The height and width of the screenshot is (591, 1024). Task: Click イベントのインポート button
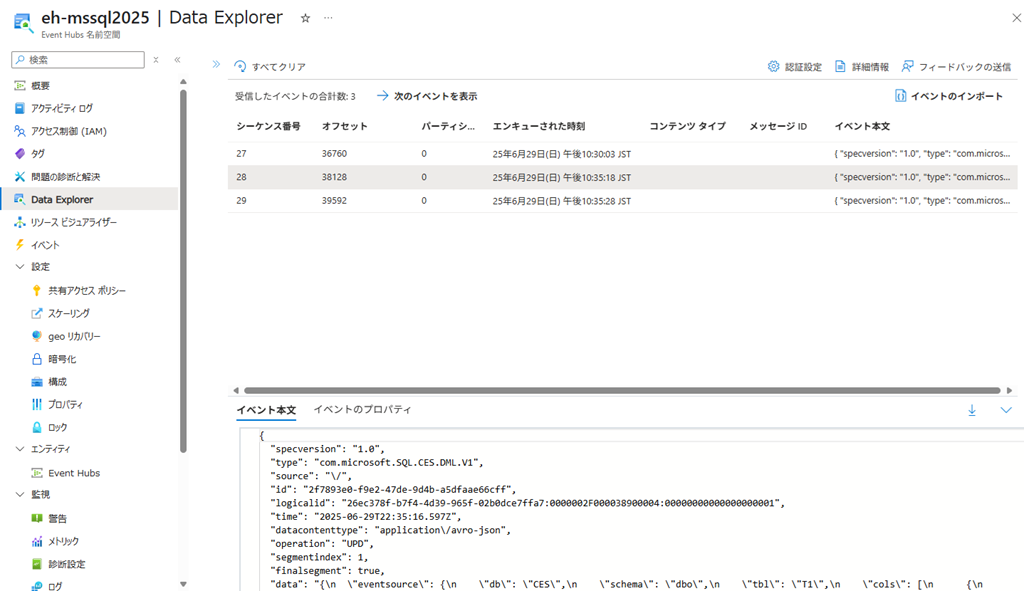(948, 96)
